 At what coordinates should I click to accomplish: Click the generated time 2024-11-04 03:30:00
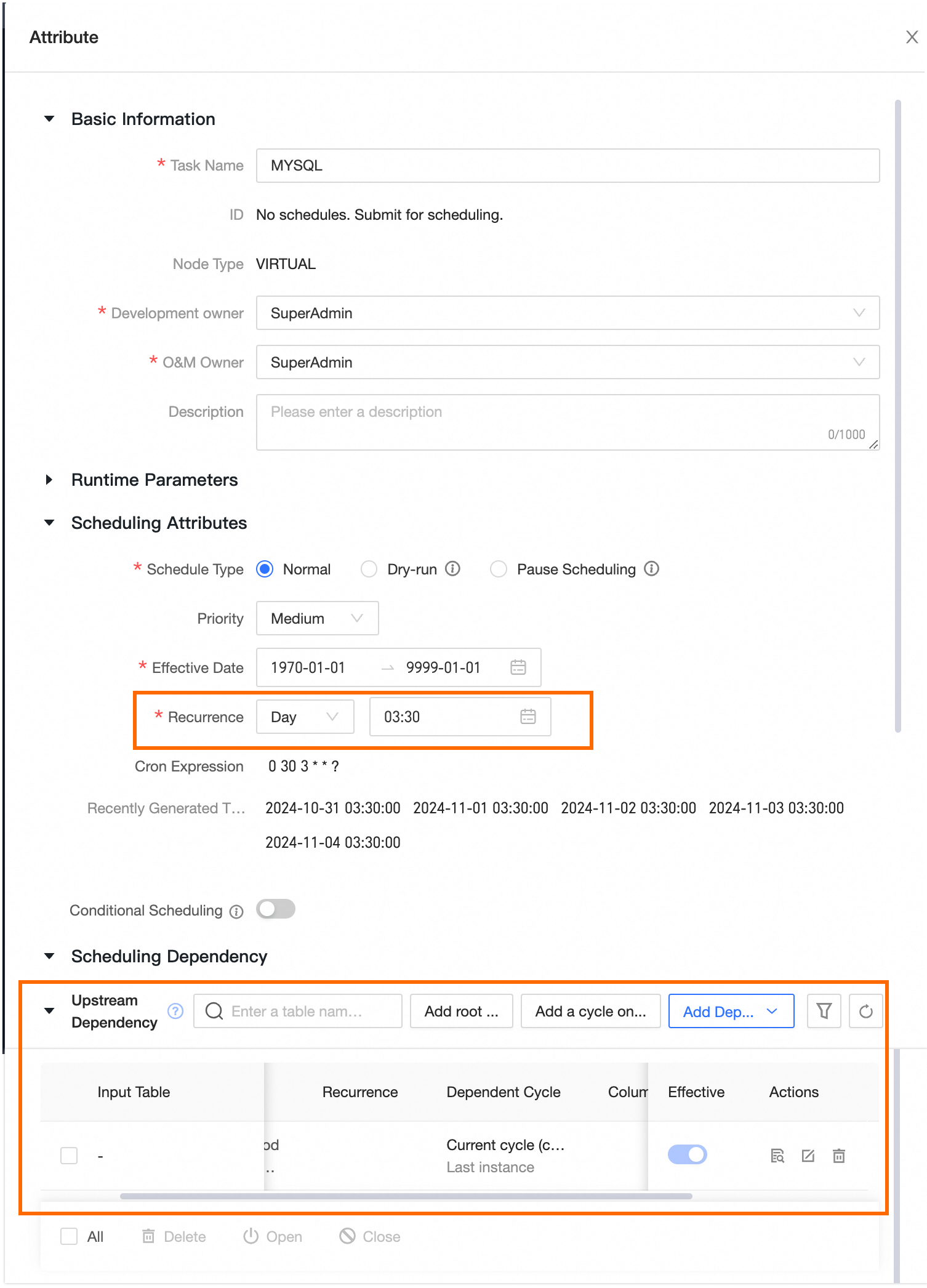tap(332, 842)
